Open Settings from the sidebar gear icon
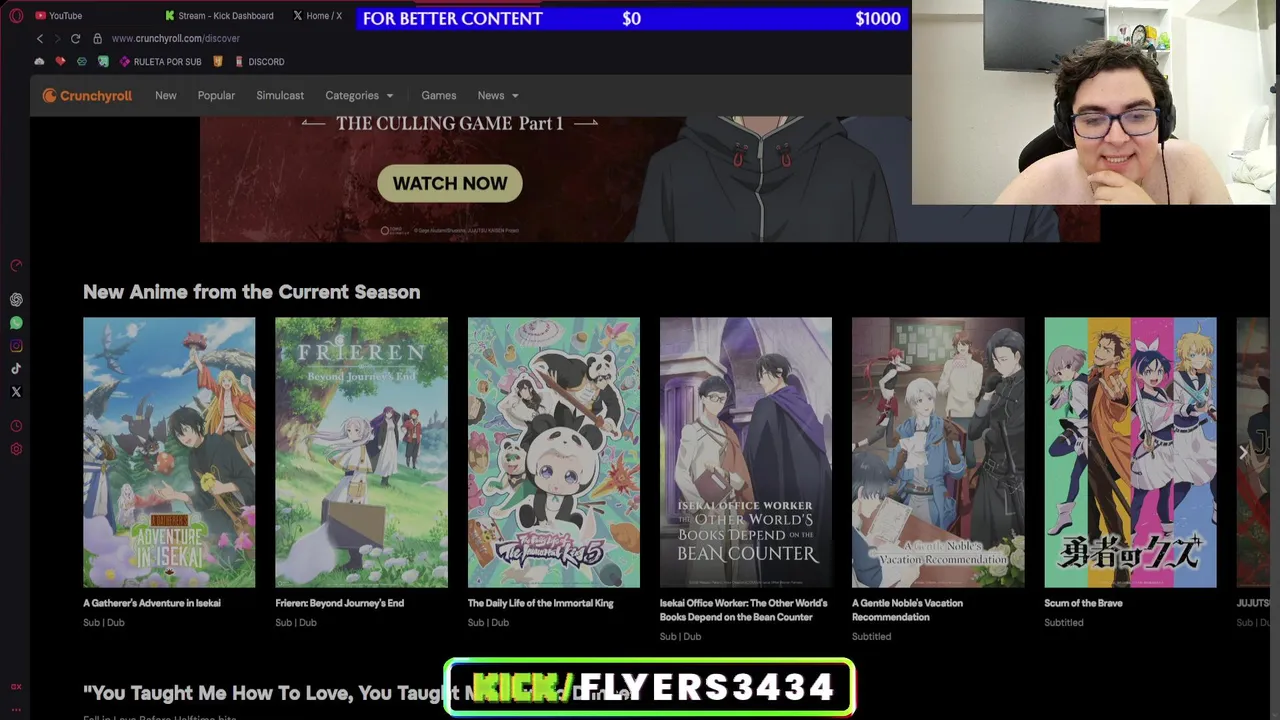 pyautogui.click(x=16, y=450)
